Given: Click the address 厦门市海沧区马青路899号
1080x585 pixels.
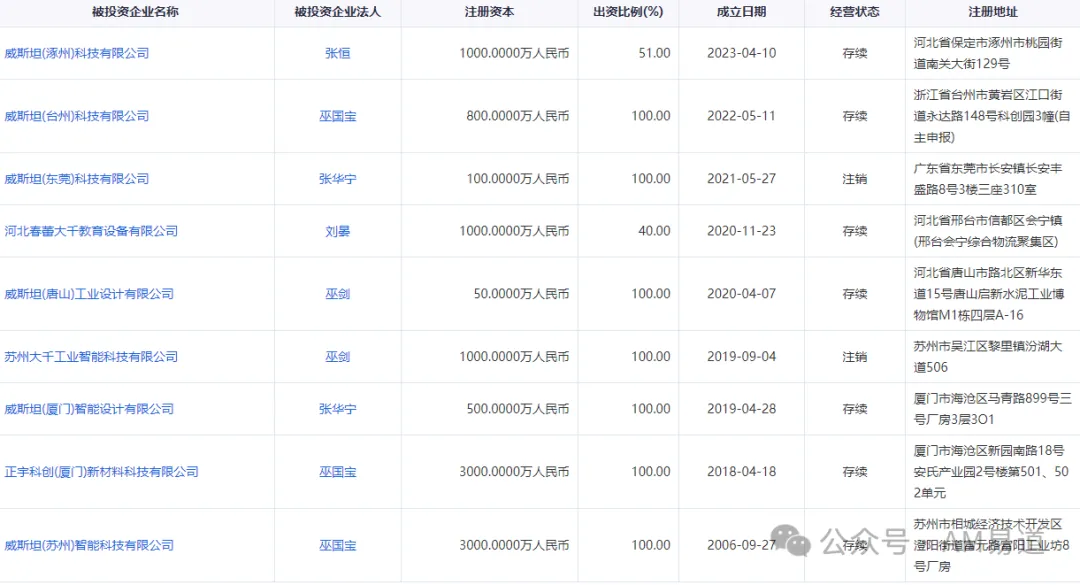Looking at the screenshot, I should coord(993,409).
